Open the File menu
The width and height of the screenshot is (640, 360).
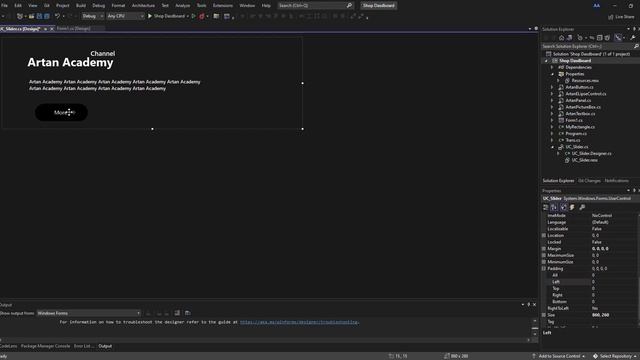(x=4, y=6)
